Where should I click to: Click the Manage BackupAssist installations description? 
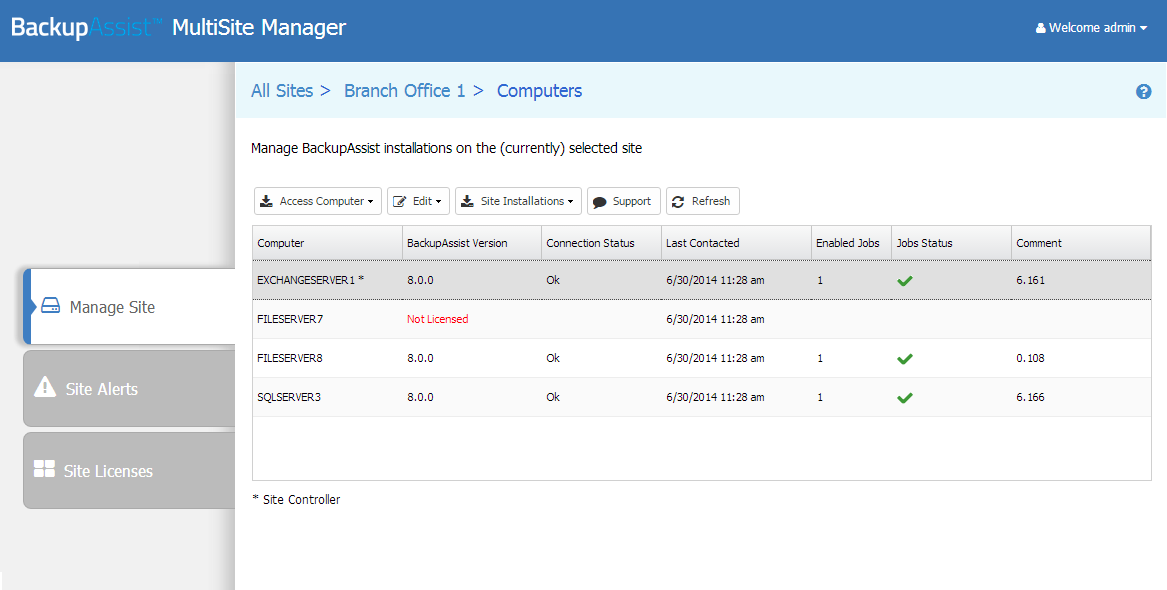pyautogui.click(x=447, y=149)
